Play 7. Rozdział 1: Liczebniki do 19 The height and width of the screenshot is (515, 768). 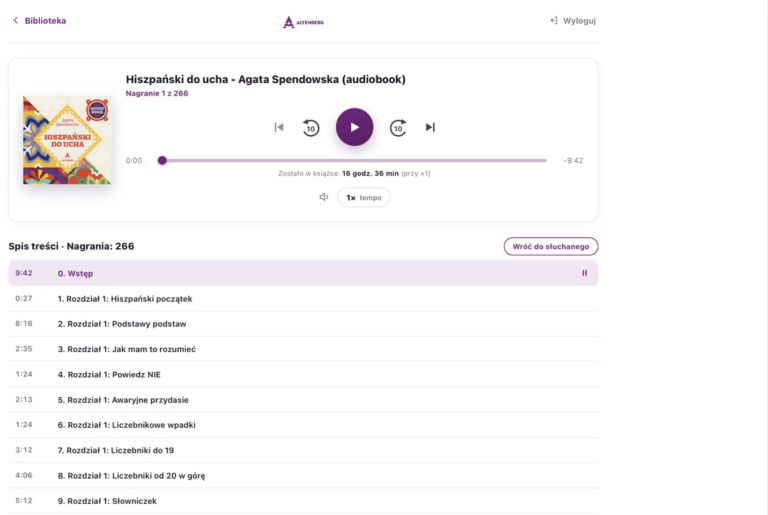(x=303, y=450)
